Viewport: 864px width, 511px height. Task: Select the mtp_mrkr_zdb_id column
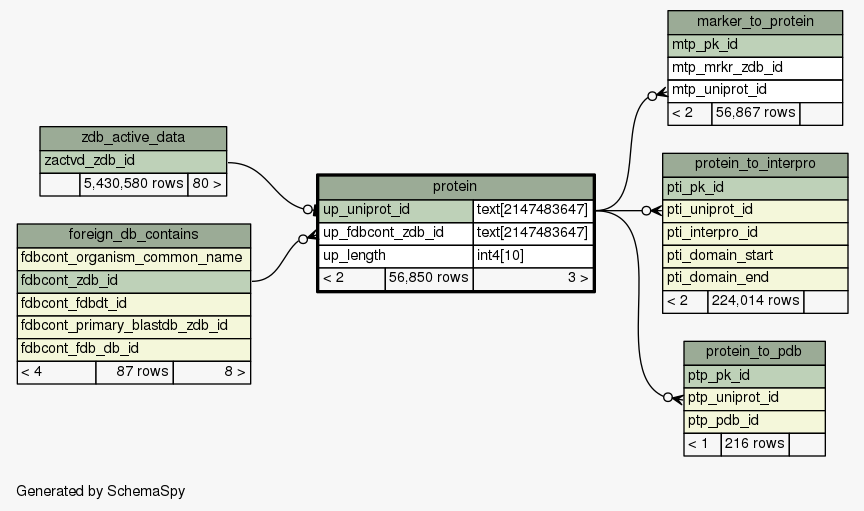point(755,68)
